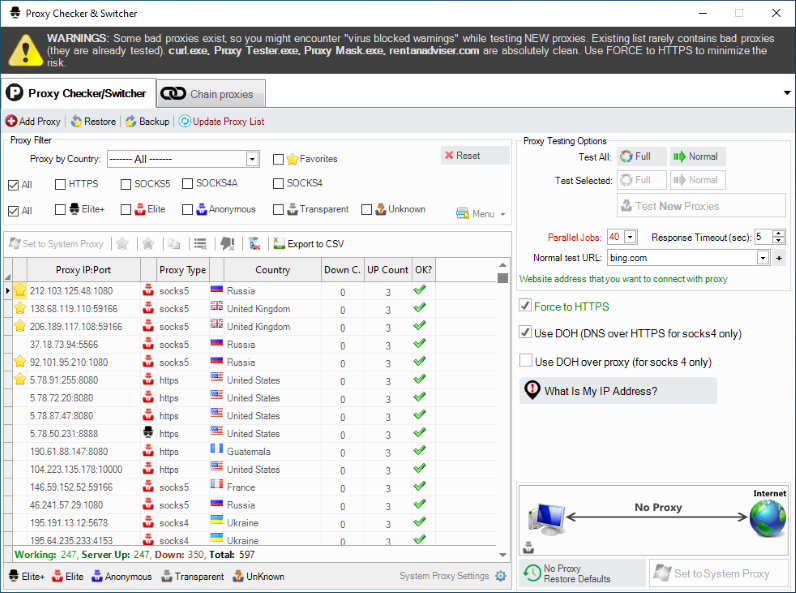
Task: Enable the SOCKS4A filter checkbox
Action: coord(187,183)
